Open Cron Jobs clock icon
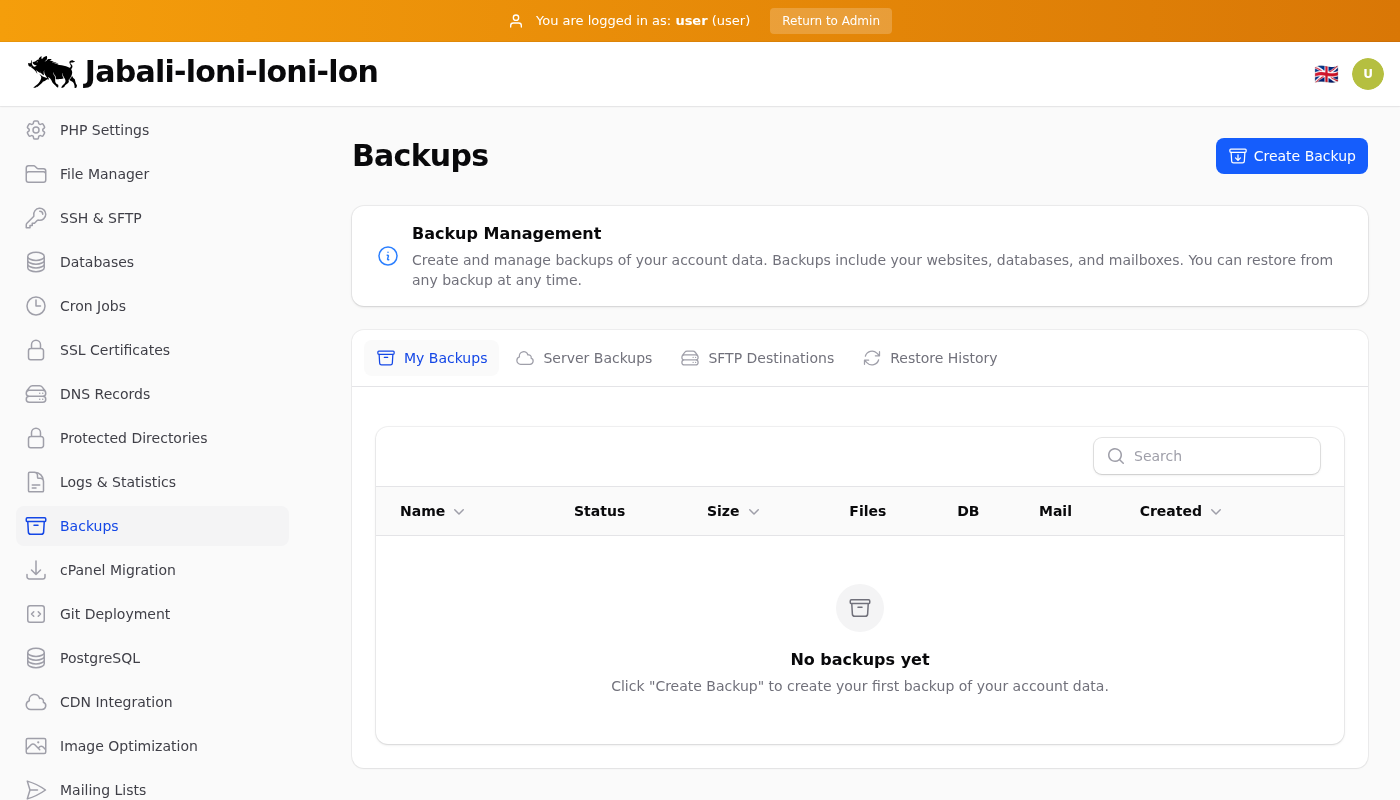This screenshot has width=1400, height=800. coord(36,306)
